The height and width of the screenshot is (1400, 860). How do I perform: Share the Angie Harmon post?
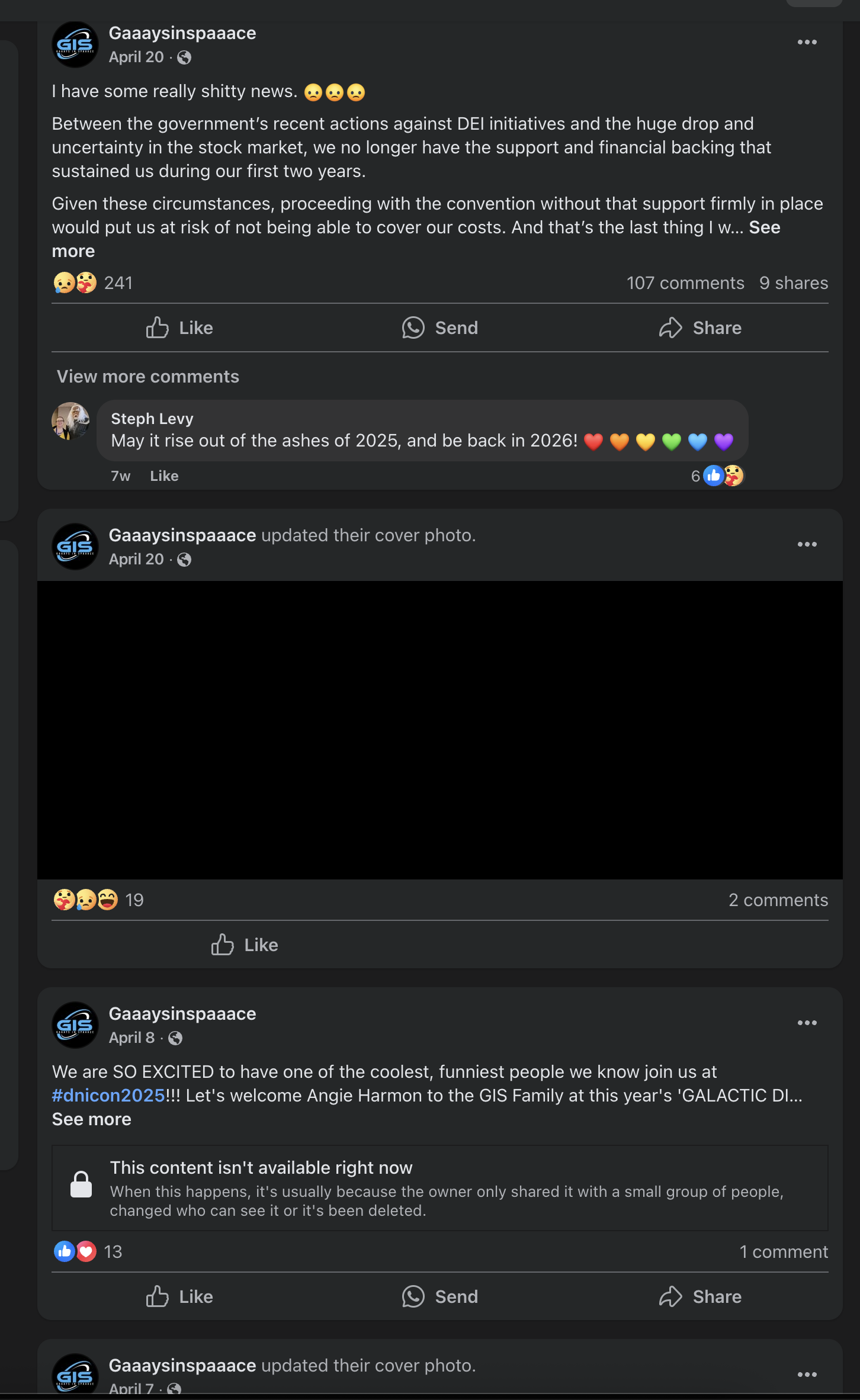[x=700, y=1296]
